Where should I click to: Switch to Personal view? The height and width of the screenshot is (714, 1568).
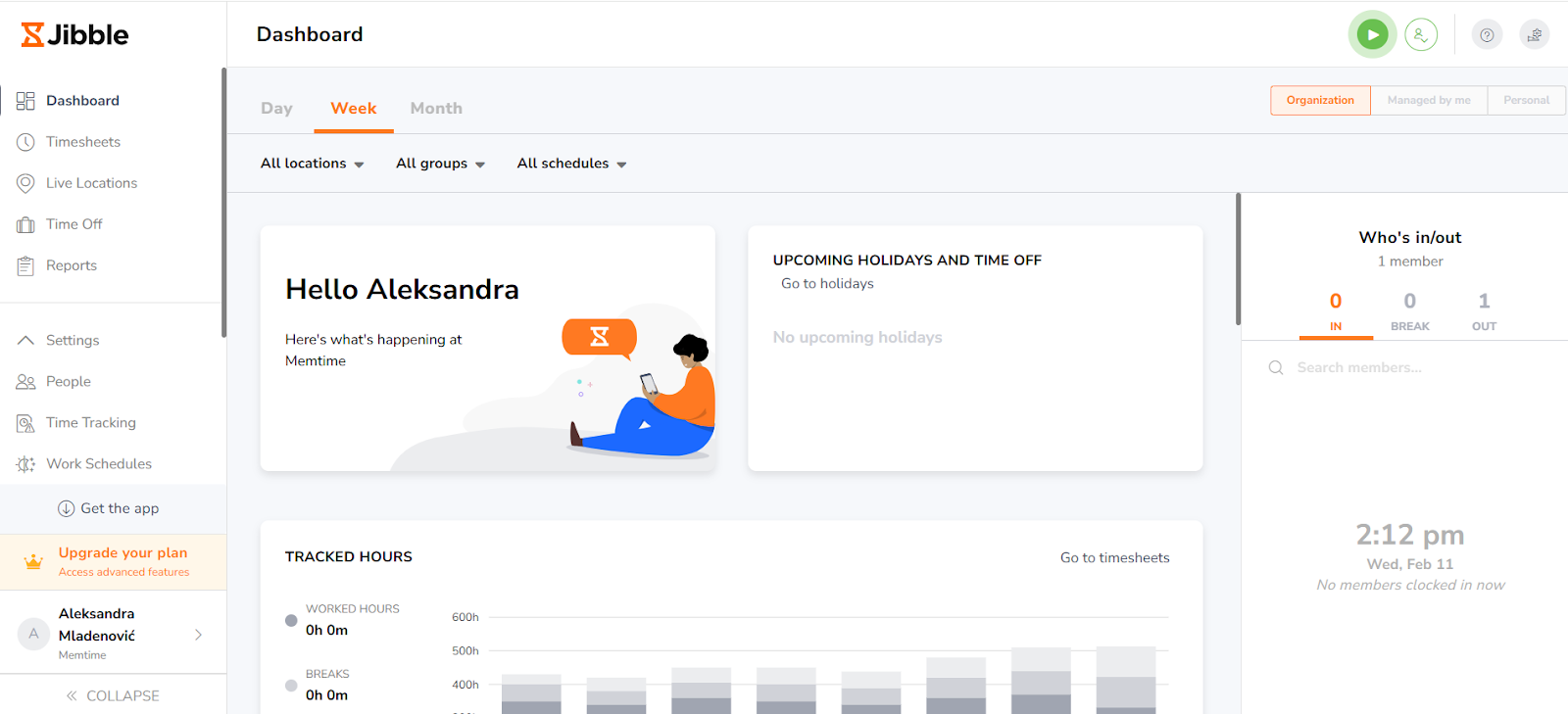pyautogui.click(x=1526, y=100)
